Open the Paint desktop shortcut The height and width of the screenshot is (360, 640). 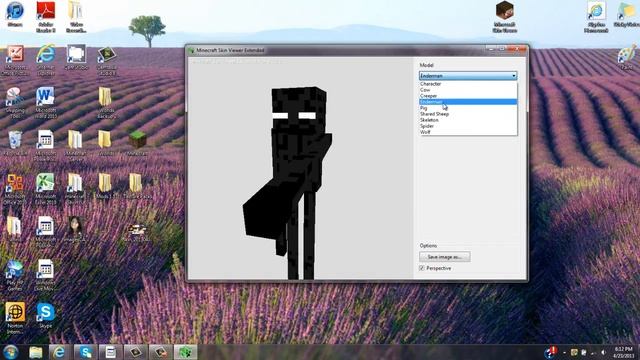(627, 57)
